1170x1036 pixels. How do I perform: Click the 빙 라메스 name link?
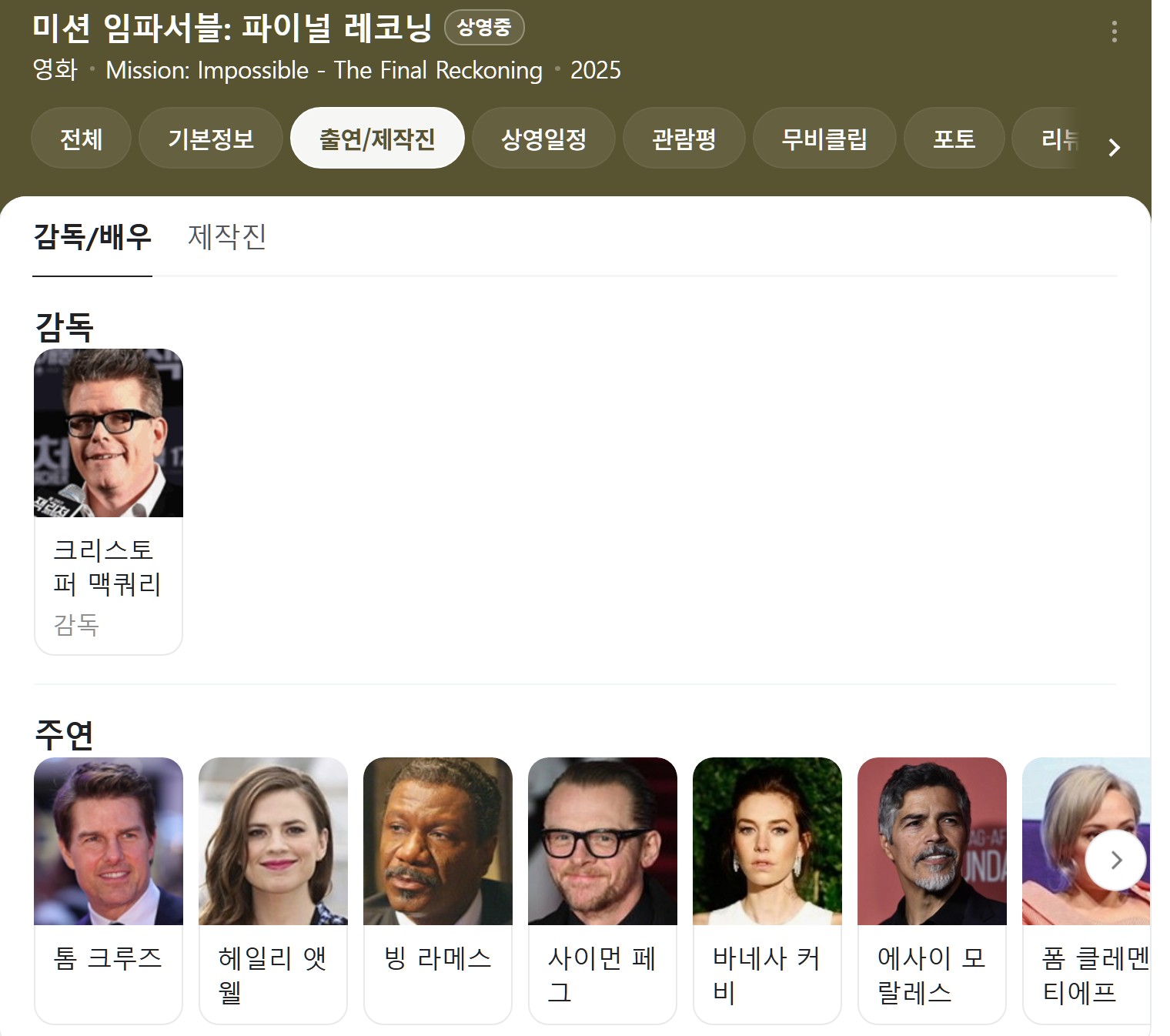click(x=437, y=958)
